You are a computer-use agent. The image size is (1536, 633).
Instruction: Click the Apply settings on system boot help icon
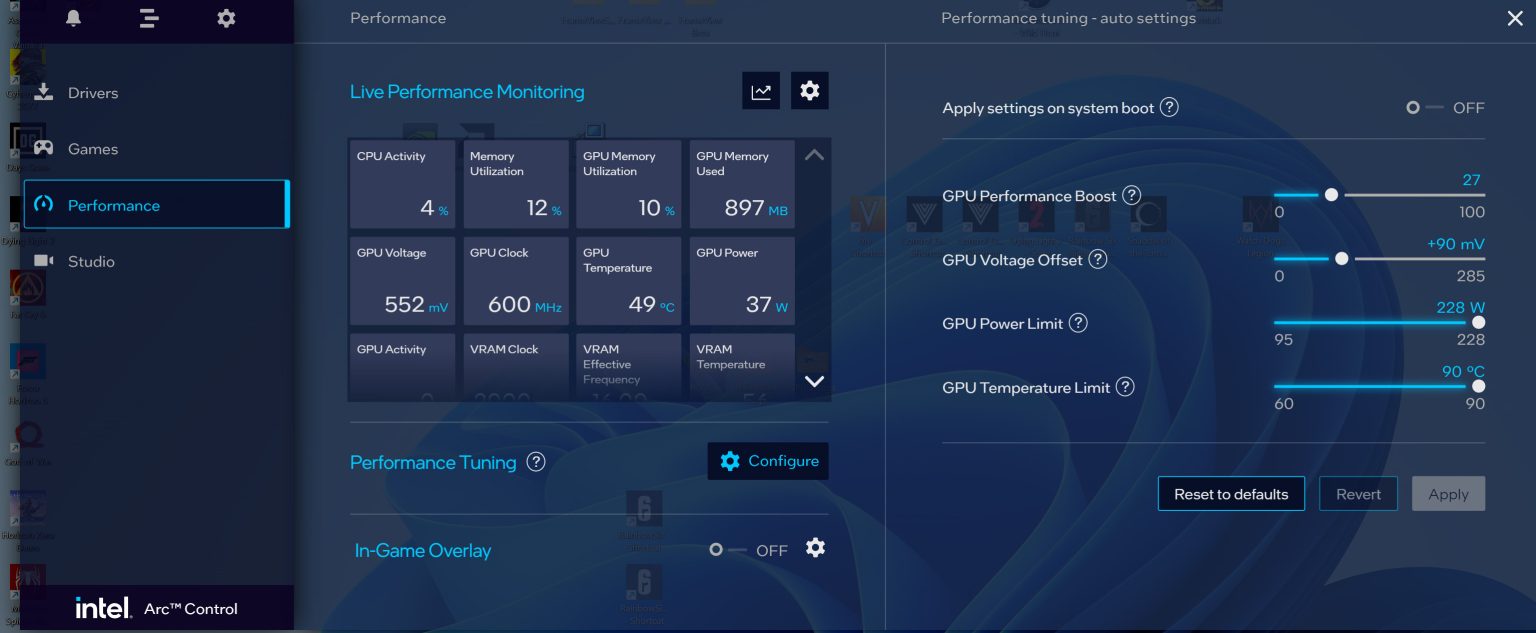click(1169, 108)
